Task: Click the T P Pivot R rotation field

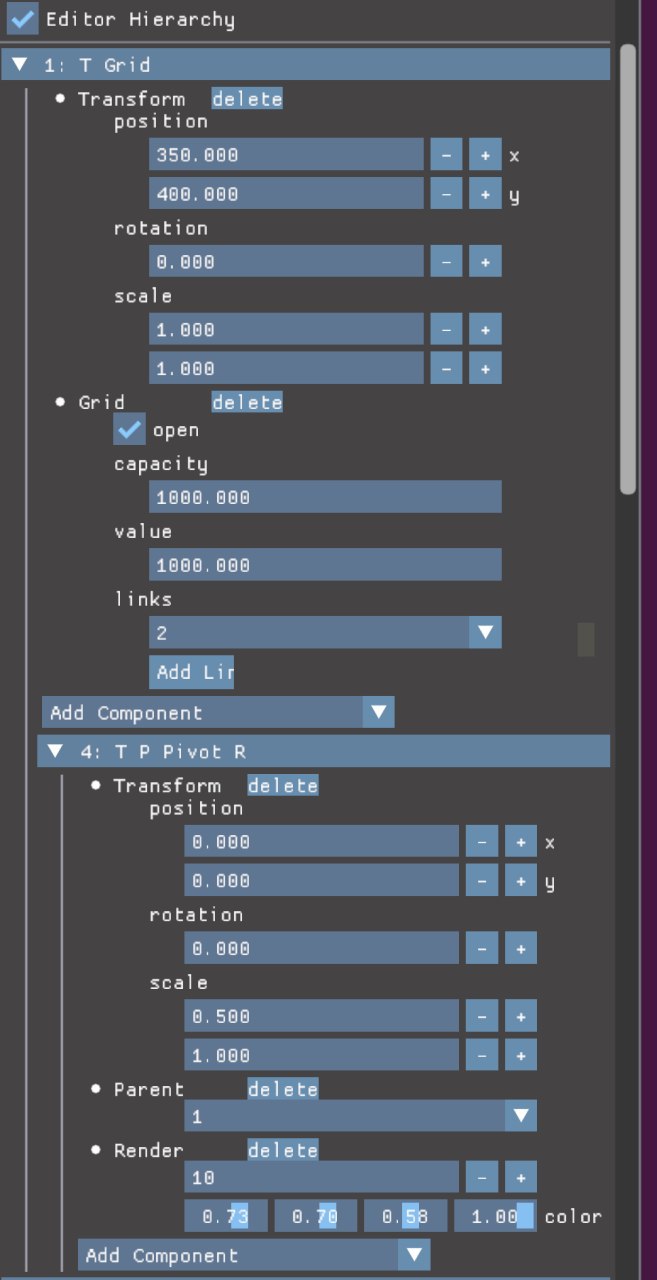Action: [x=322, y=948]
